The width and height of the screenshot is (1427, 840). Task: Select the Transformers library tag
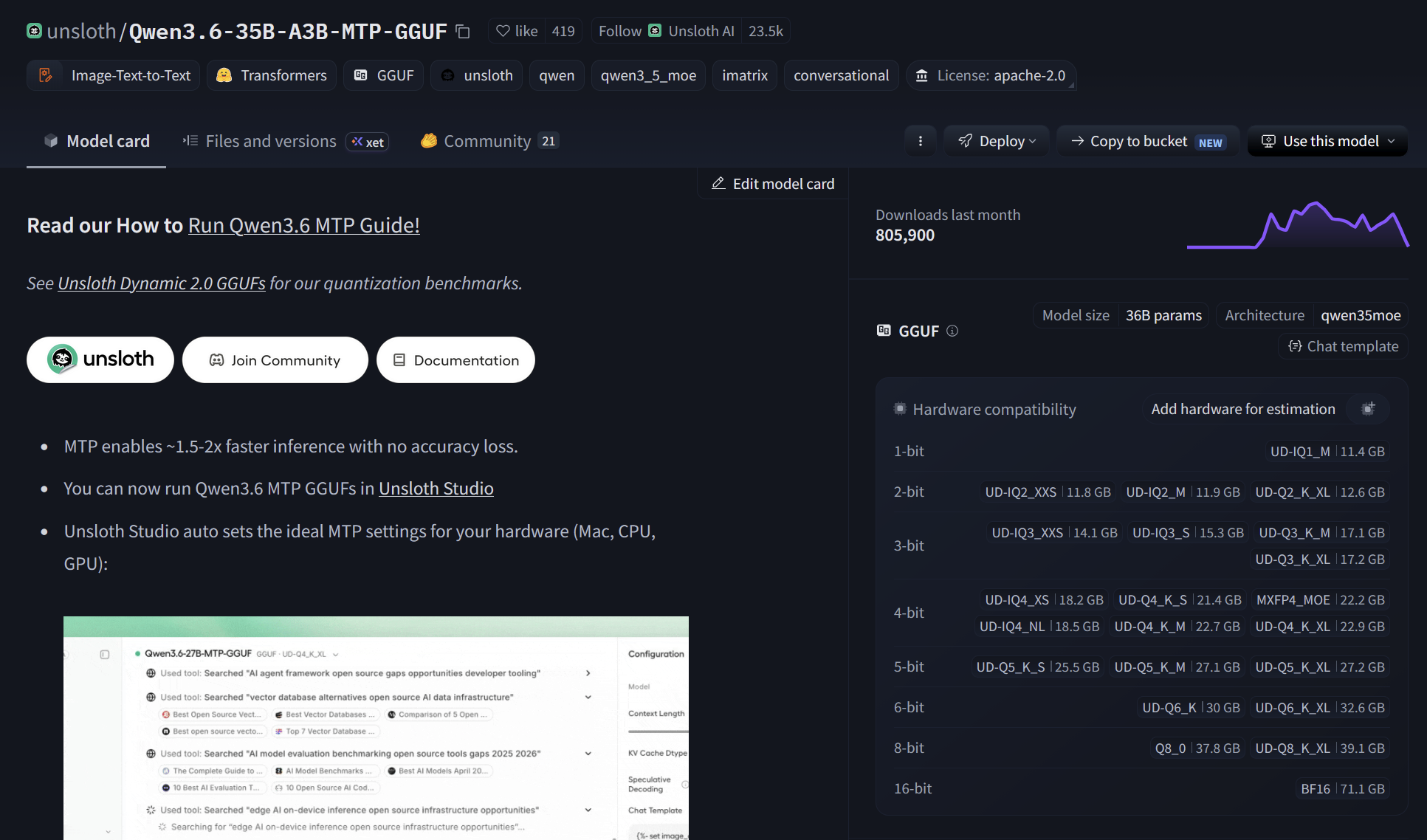[x=272, y=75]
